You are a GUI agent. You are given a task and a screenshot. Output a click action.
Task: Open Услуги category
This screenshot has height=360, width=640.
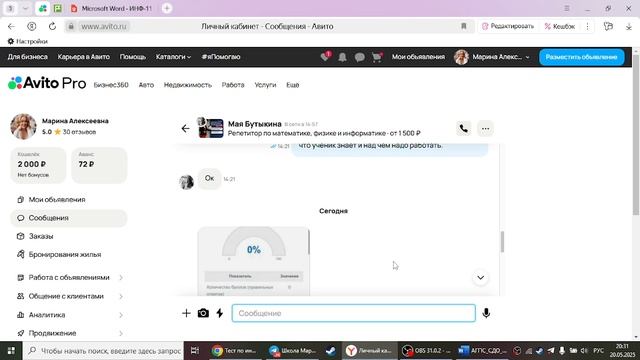click(x=265, y=85)
